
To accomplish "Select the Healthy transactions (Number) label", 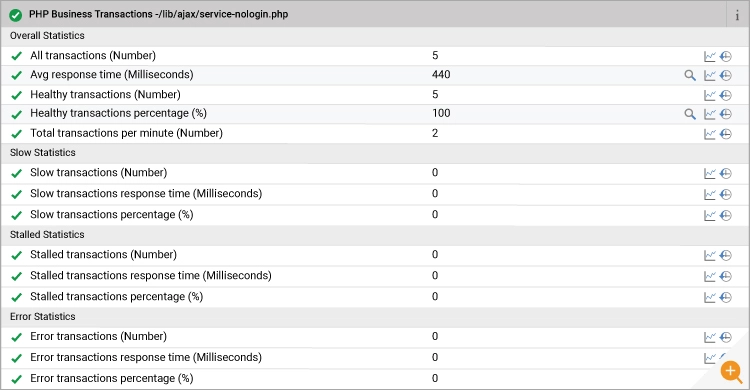I will [105, 95].
